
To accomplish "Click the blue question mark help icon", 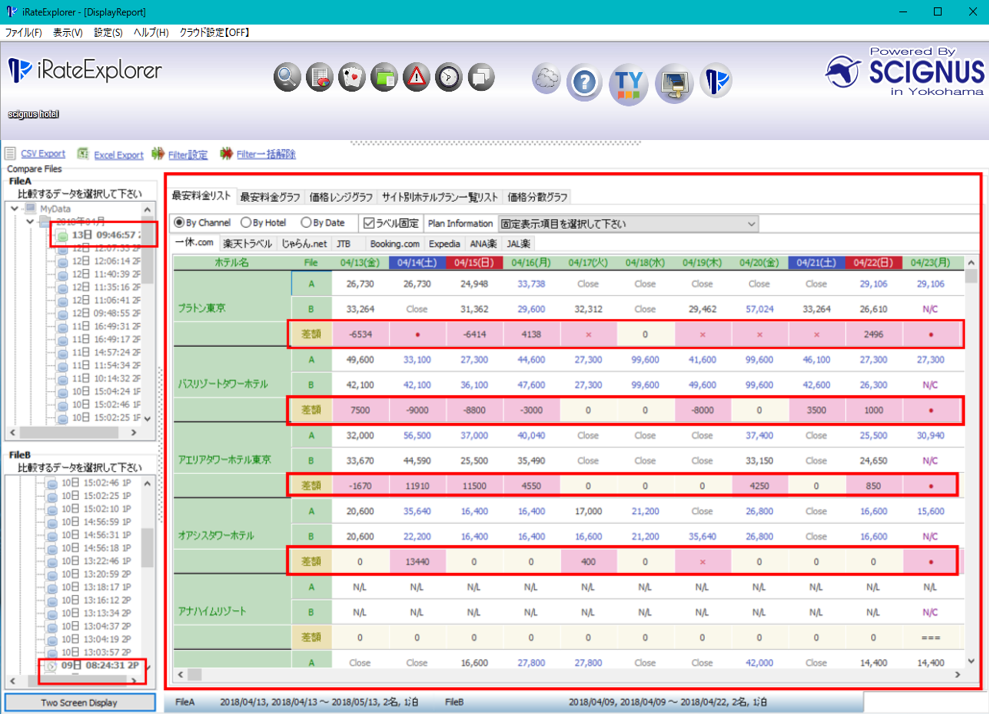I will tap(584, 82).
